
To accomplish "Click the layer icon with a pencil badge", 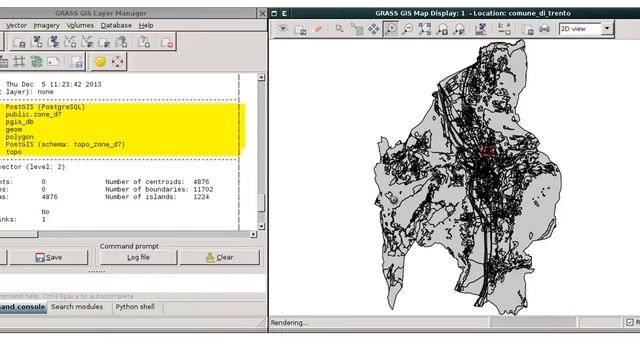I will [x=104, y=42].
